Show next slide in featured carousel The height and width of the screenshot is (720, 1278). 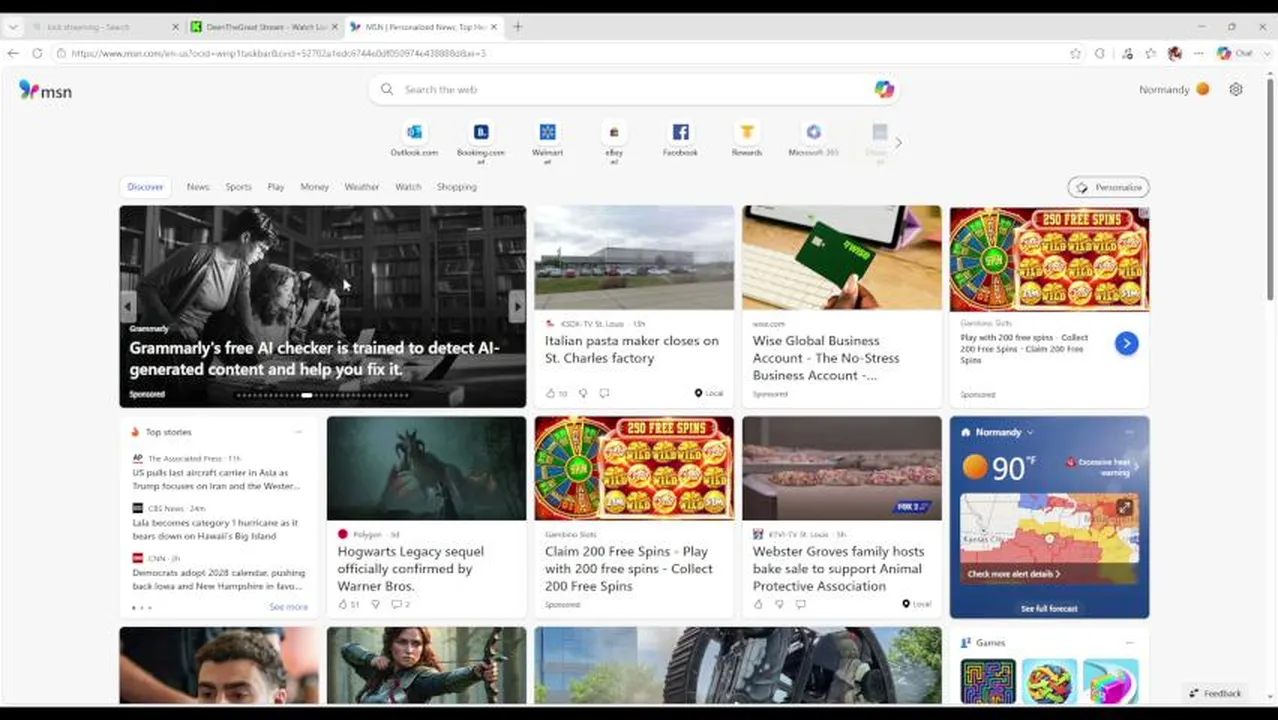pyautogui.click(x=516, y=306)
